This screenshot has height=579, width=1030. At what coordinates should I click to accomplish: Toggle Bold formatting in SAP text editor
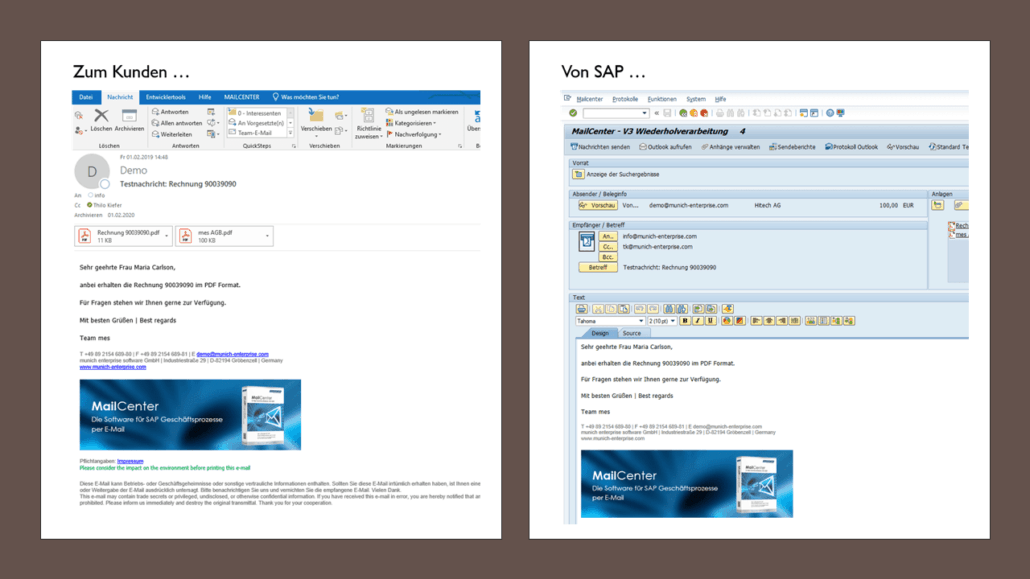[685, 321]
